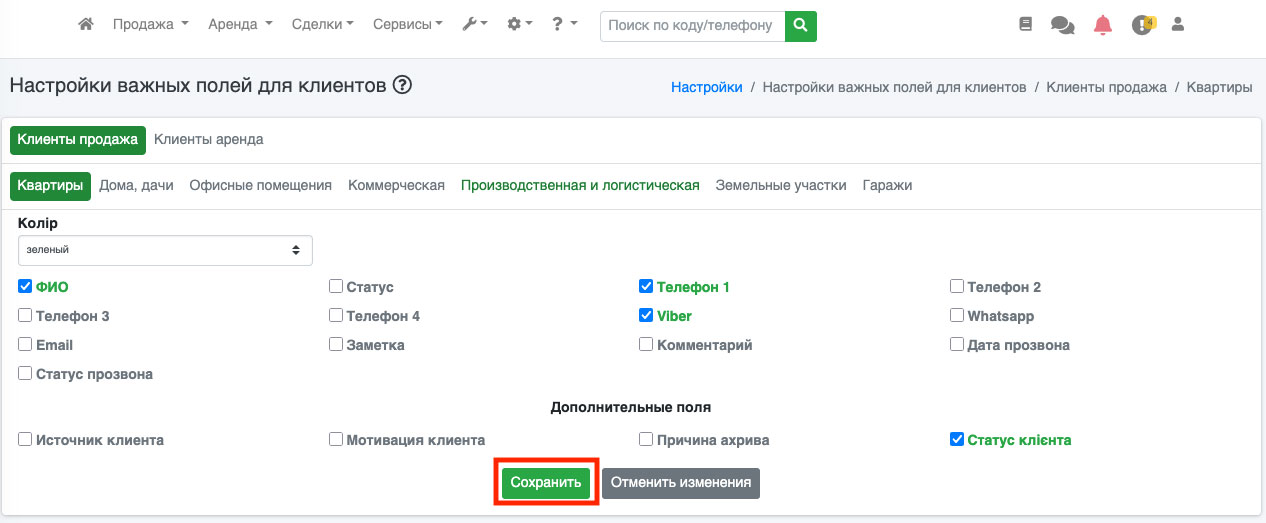Focus the search by code/phone field
The width and height of the screenshot is (1266, 523).
(x=692, y=26)
